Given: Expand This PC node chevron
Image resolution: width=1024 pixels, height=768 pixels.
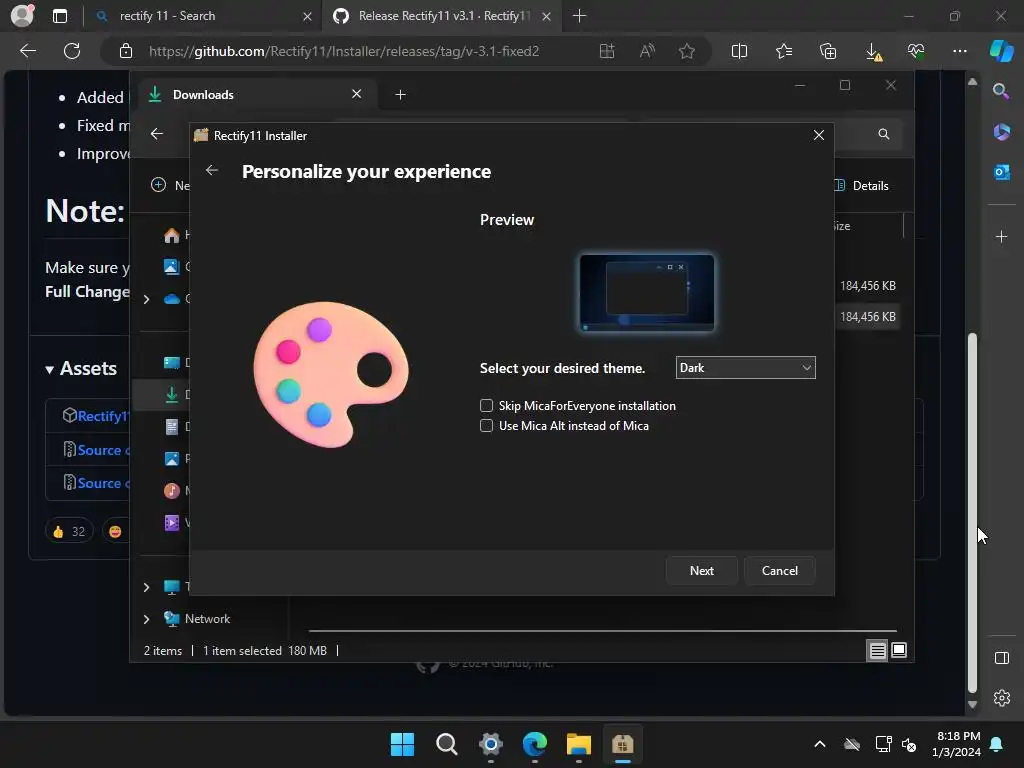Looking at the screenshot, I should coord(146,587).
